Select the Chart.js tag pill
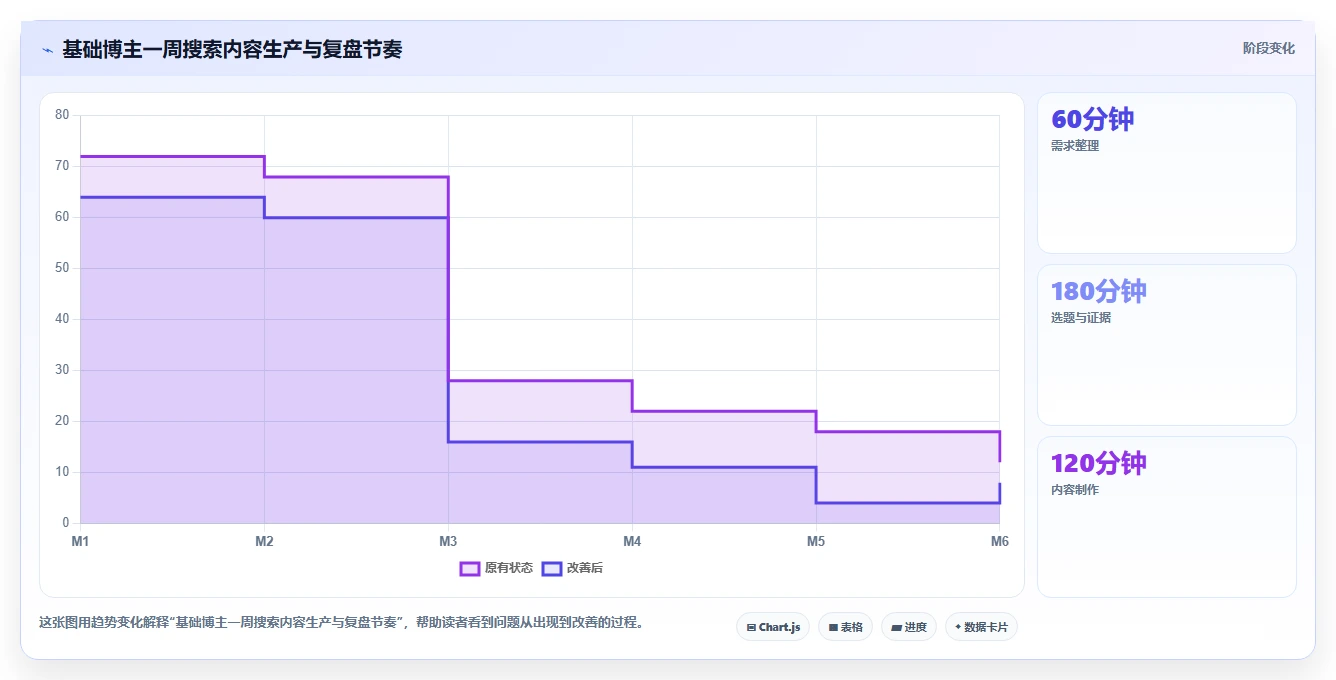 773,627
